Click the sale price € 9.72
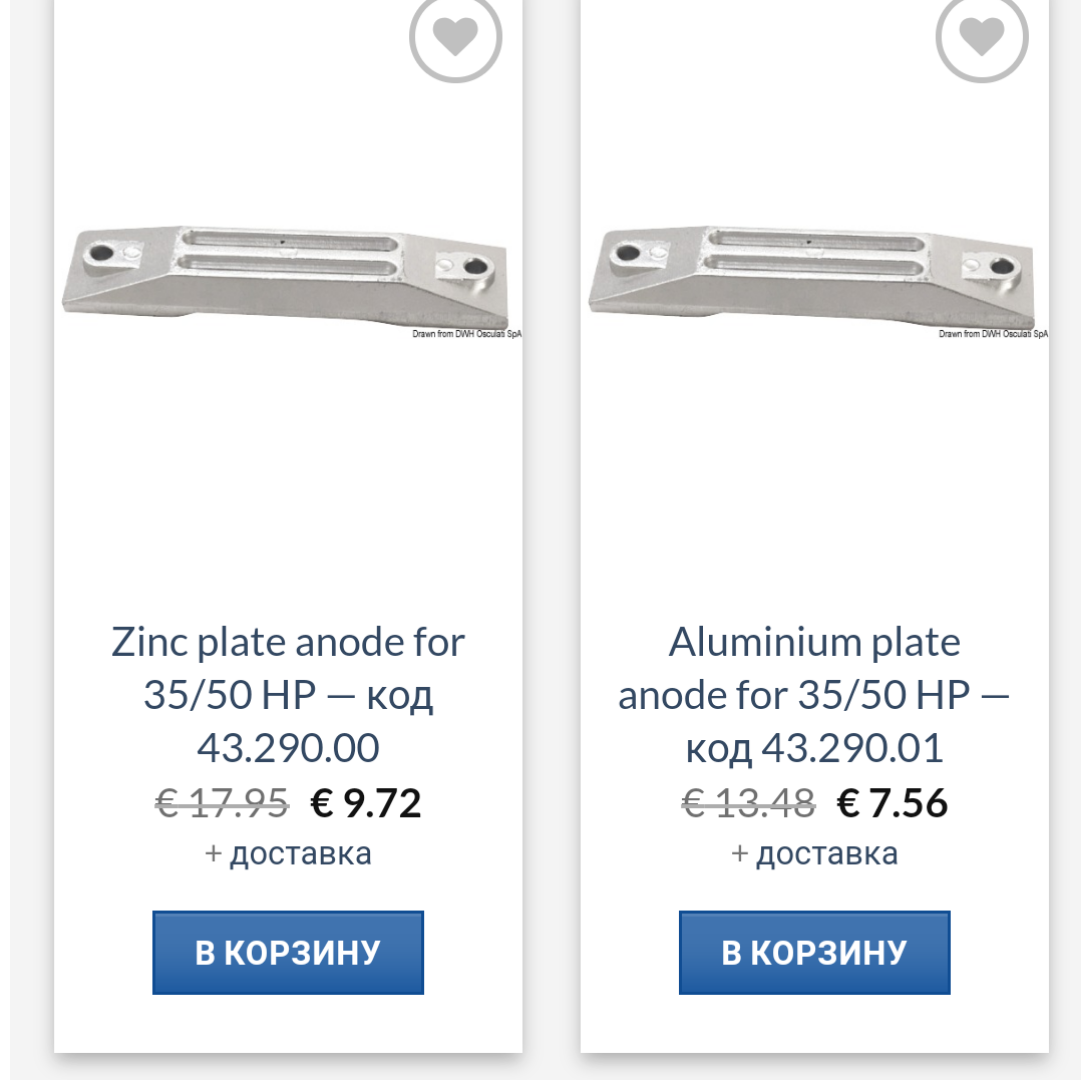 point(366,803)
